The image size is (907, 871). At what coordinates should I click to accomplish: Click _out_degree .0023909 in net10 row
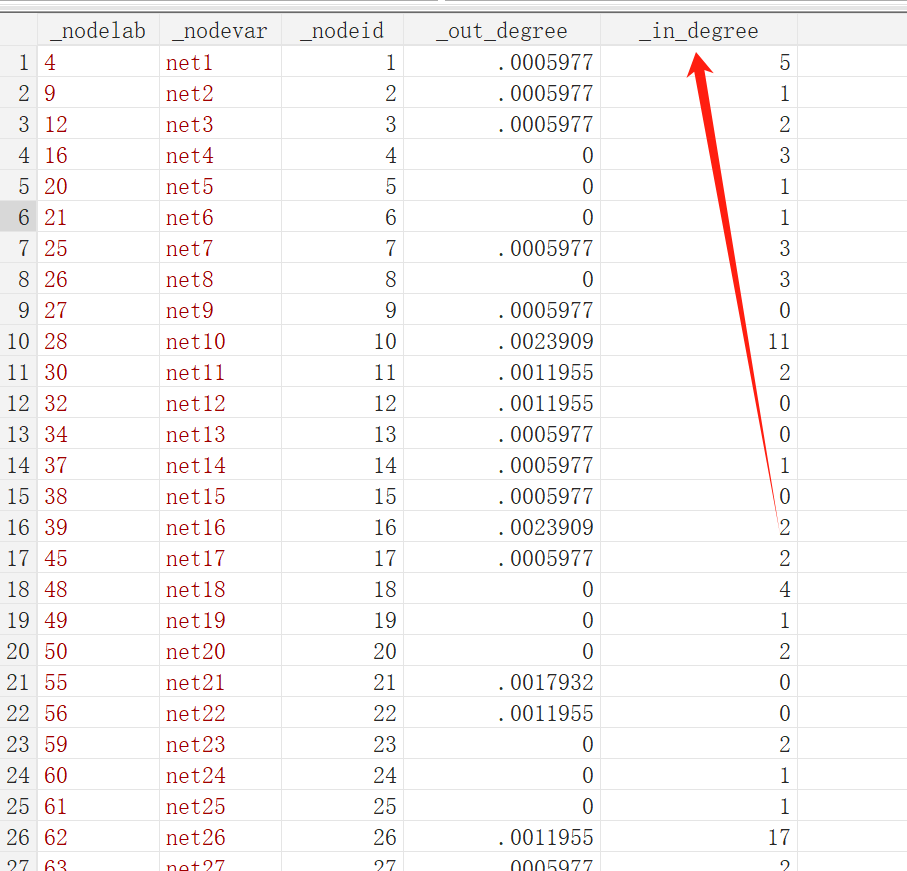pyautogui.click(x=502, y=341)
